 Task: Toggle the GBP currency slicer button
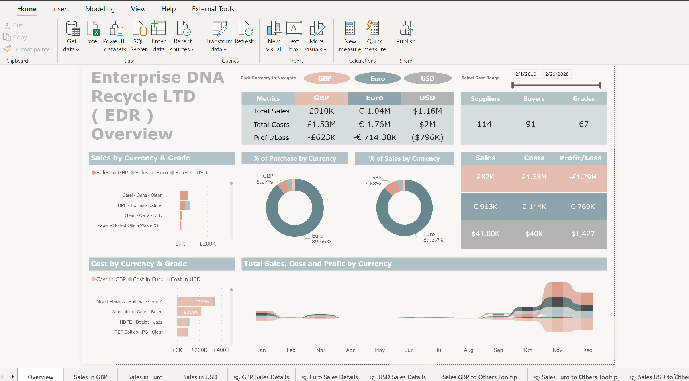pyautogui.click(x=325, y=78)
